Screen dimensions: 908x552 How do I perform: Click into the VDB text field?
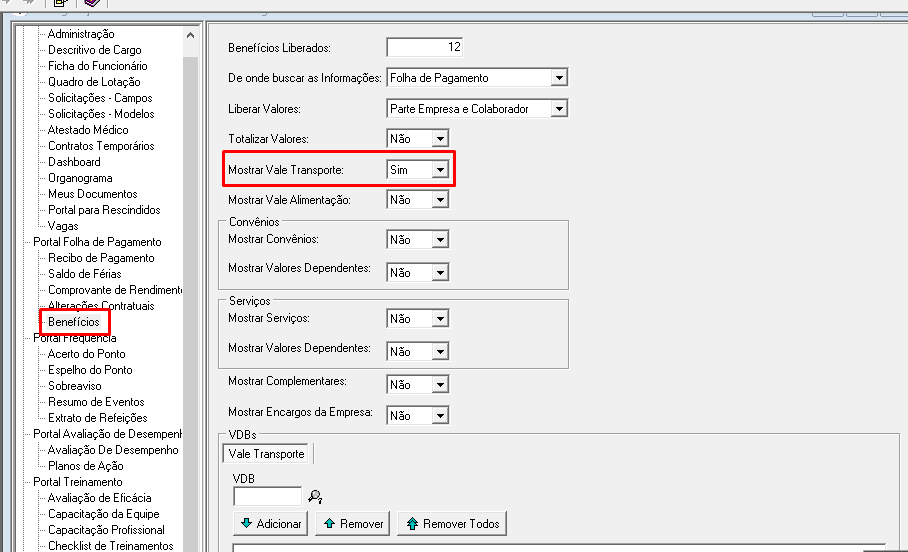(267, 496)
